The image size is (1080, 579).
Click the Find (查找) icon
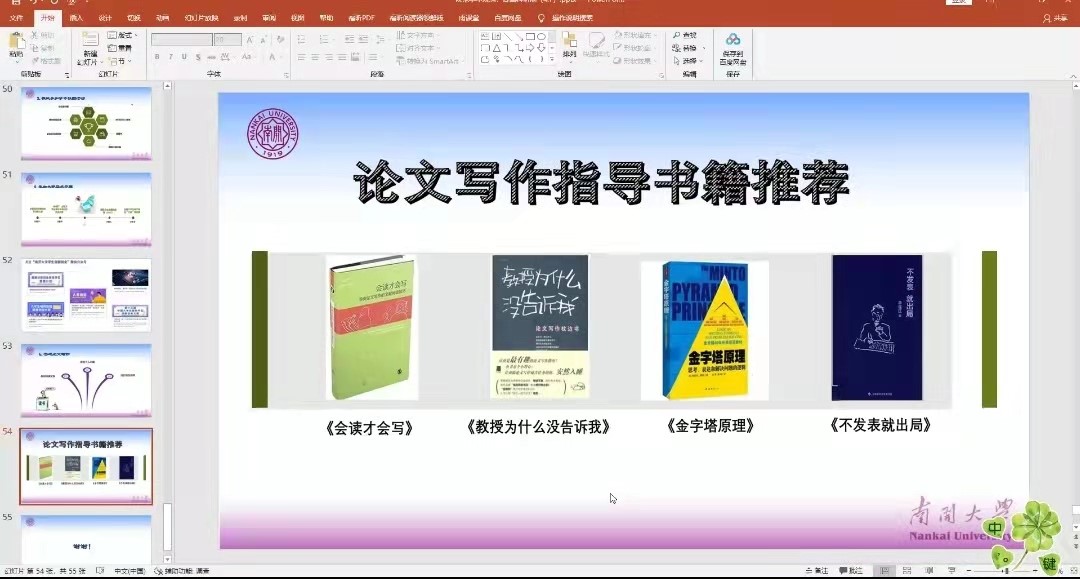(685, 35)
